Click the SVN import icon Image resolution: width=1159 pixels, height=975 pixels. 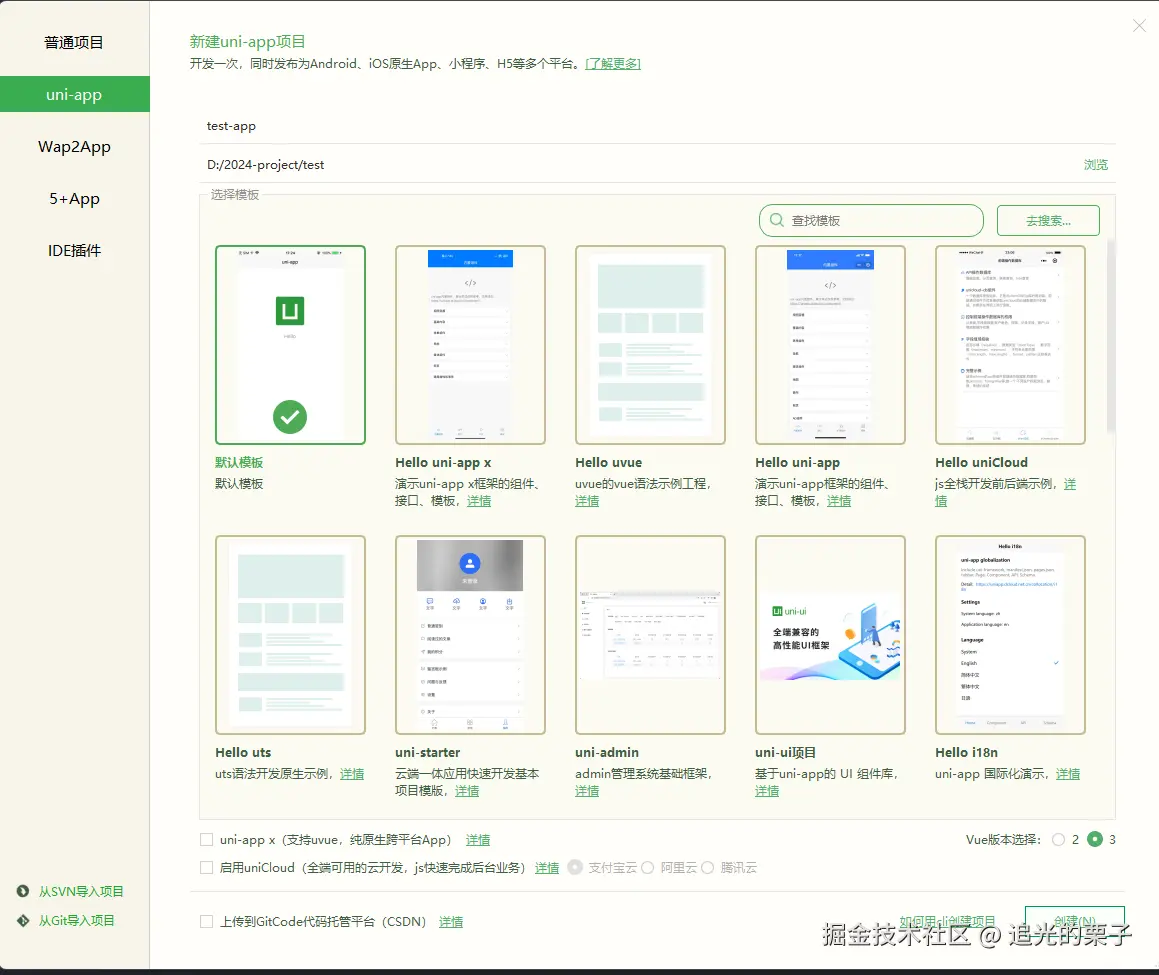23,891
